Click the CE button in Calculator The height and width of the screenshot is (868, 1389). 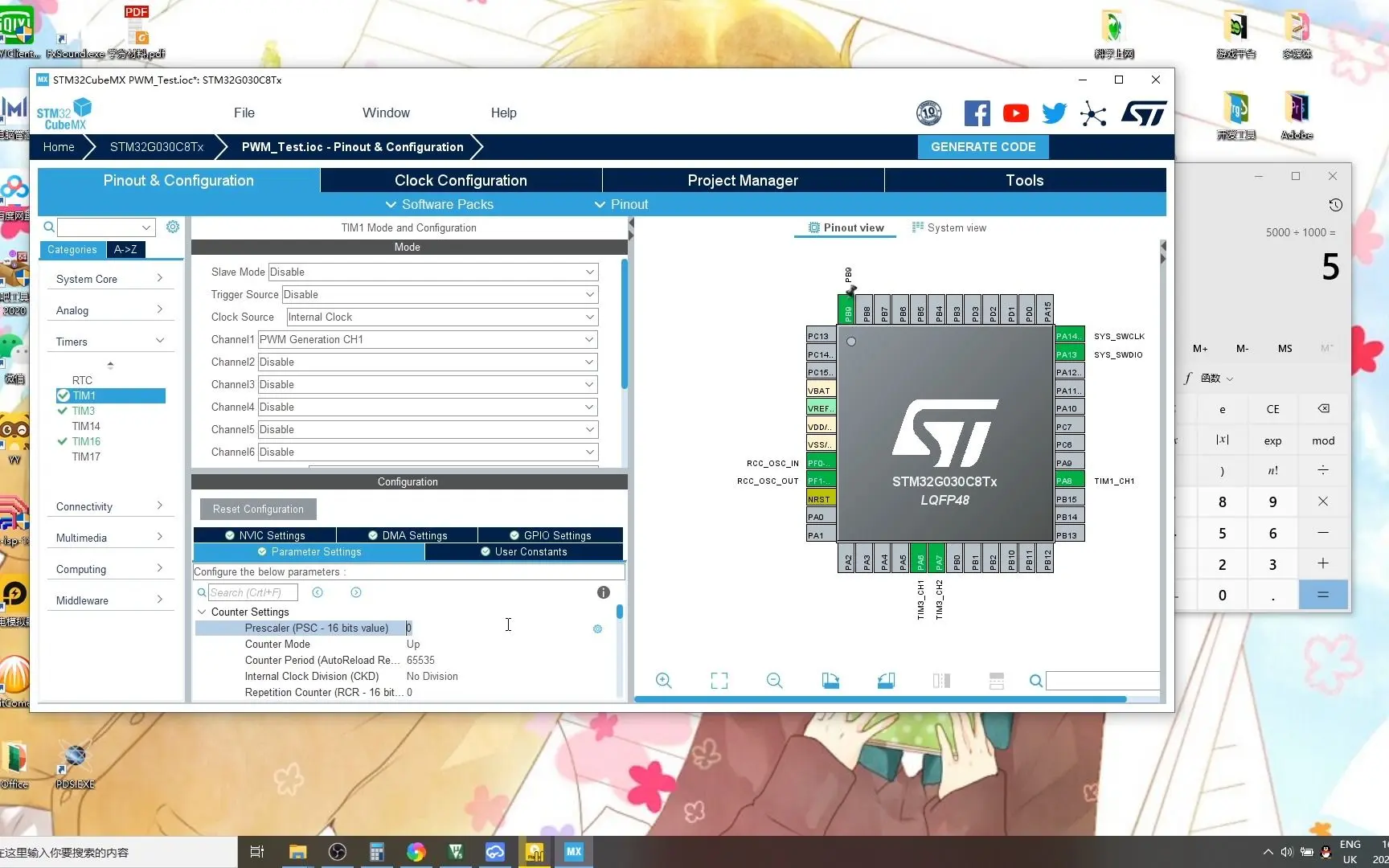pyautogui.click(x=1273, y=408)
